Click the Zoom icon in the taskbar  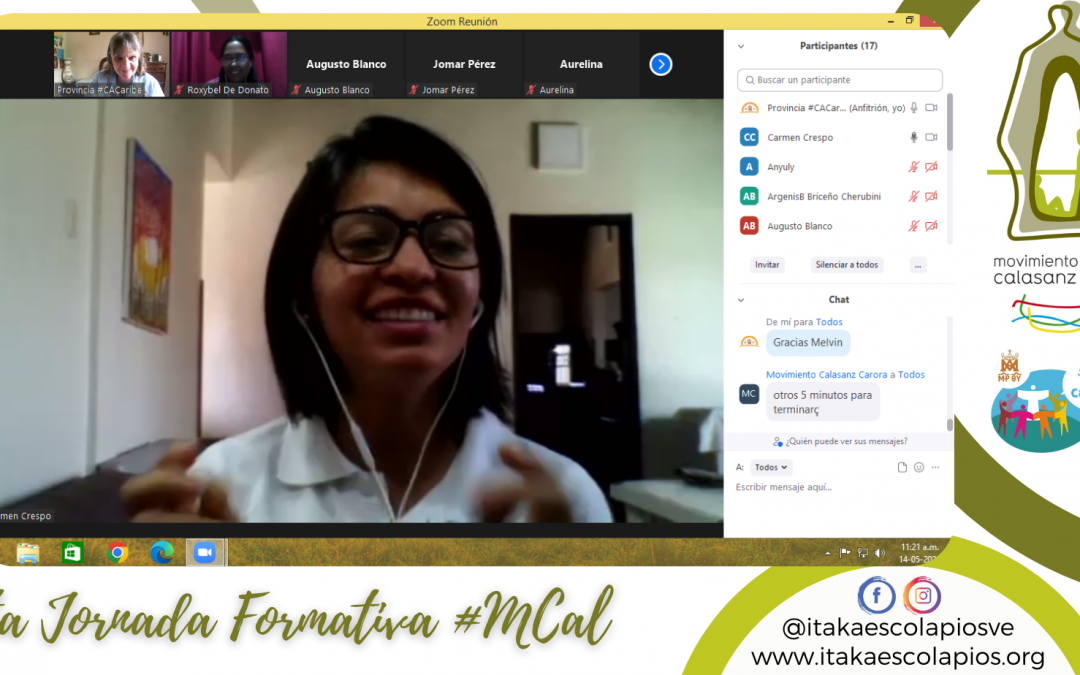(205, 552)
